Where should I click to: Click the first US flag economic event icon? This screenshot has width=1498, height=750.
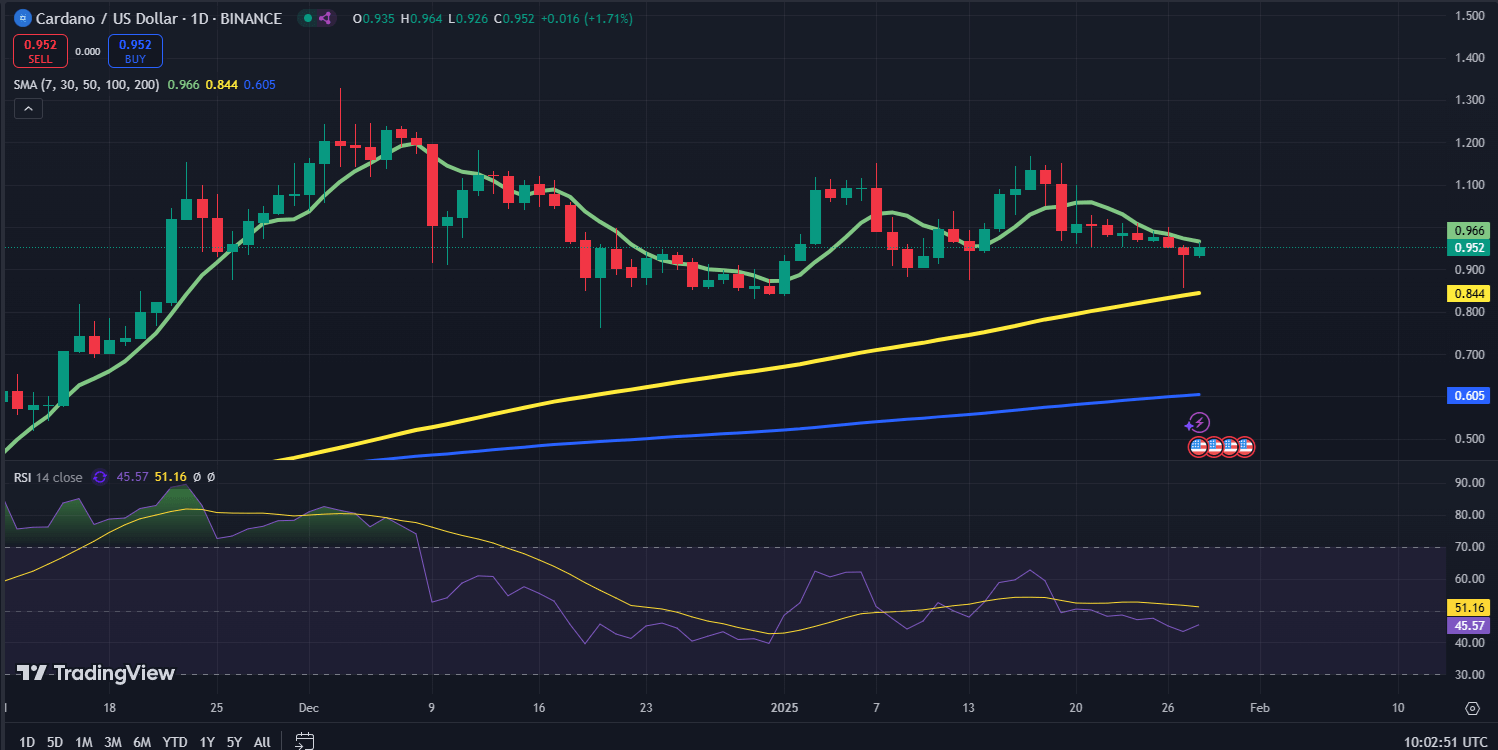coord(1198,447)
